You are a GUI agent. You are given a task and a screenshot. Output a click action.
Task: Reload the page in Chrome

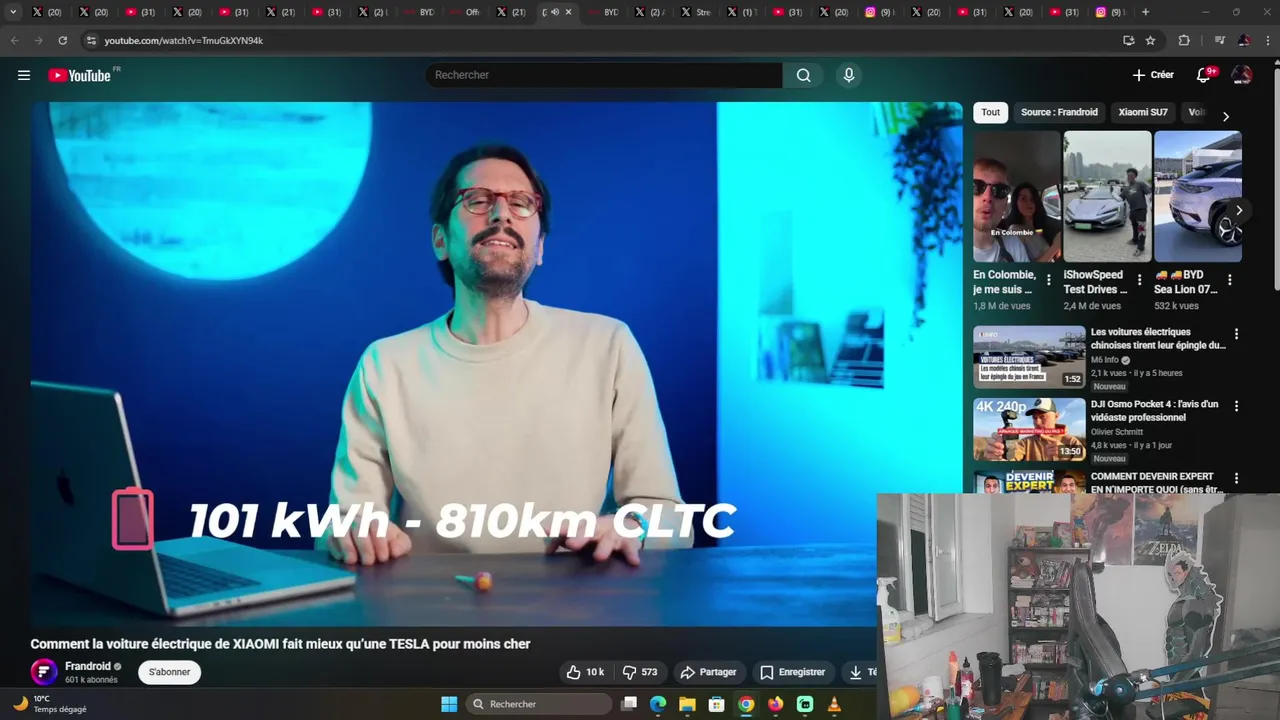coord(62,40)
